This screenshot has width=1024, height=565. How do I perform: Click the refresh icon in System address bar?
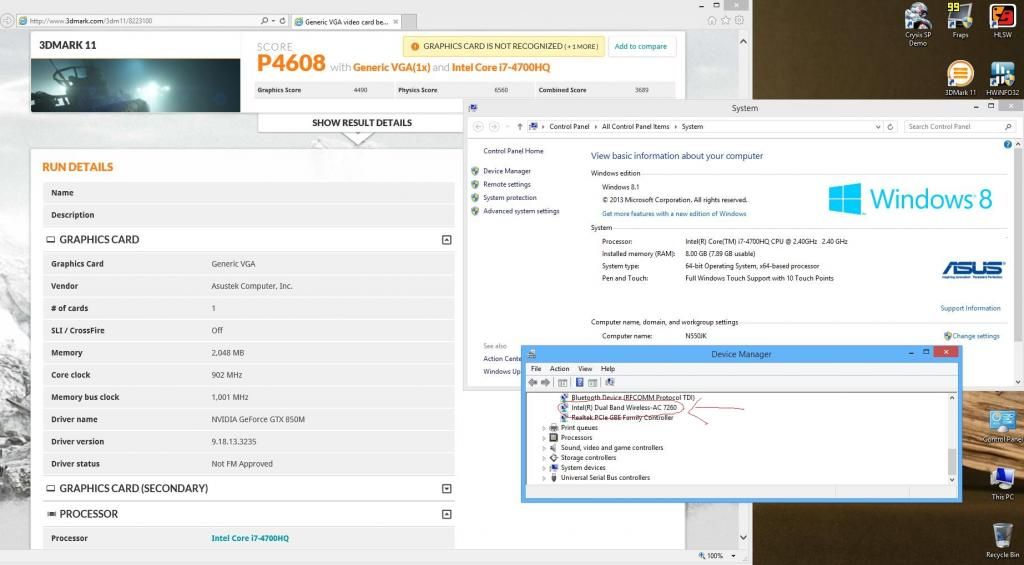[x=893, y=127]
